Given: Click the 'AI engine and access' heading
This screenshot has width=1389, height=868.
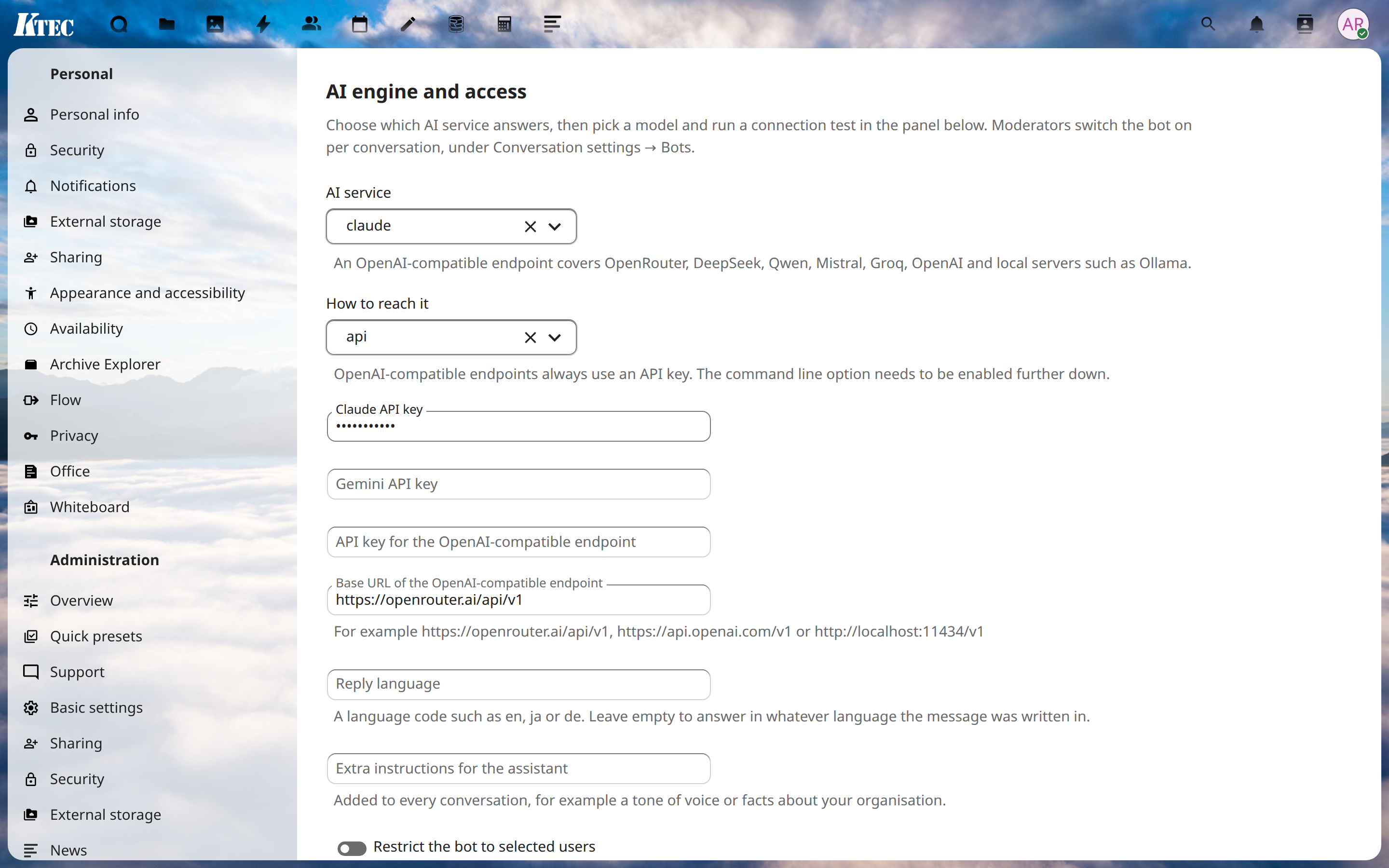Looking at the screenshot, I should (426, 92).
